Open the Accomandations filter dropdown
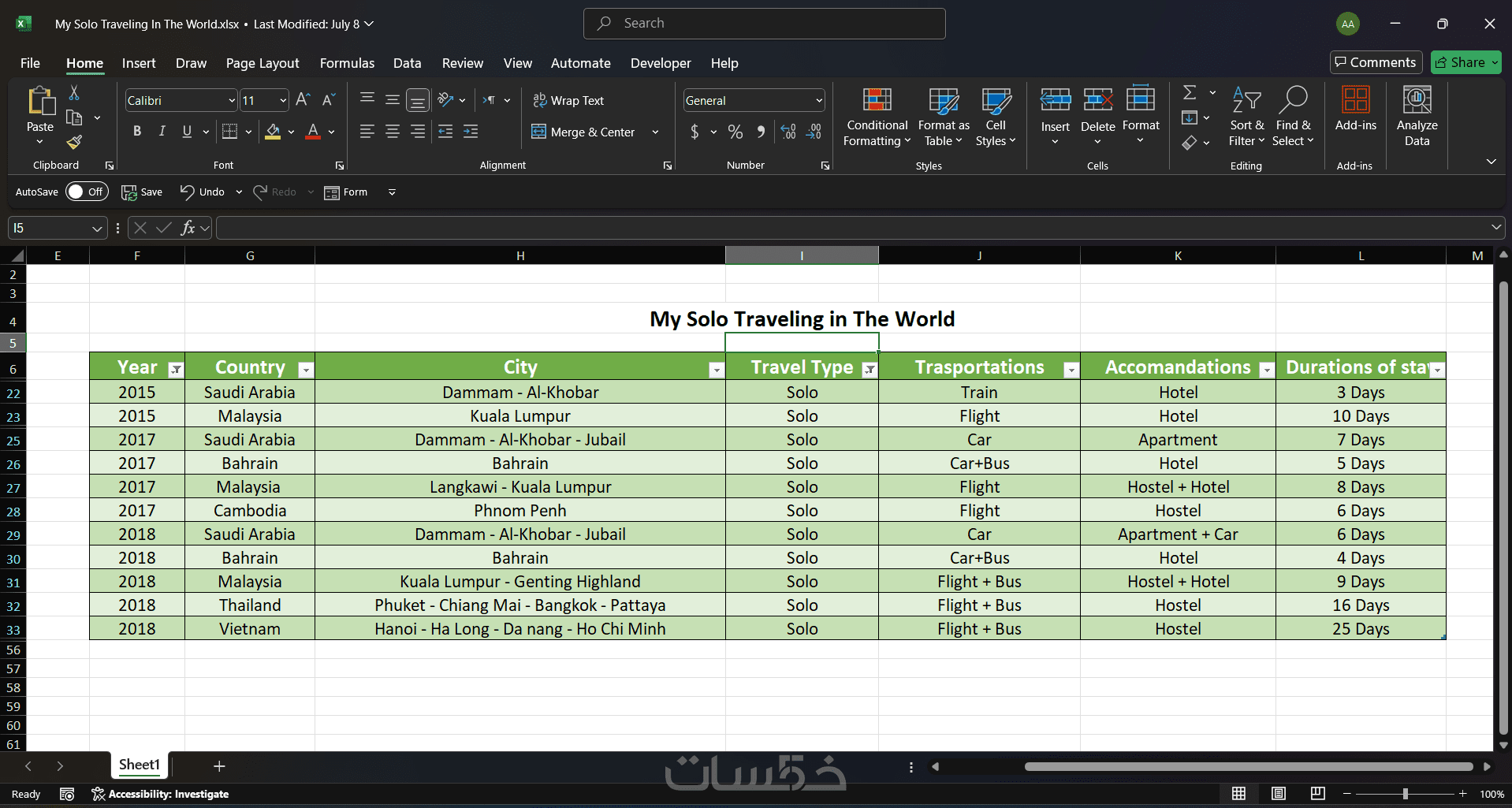Viewport: 1512px width, 808px height. [1267, 370]
